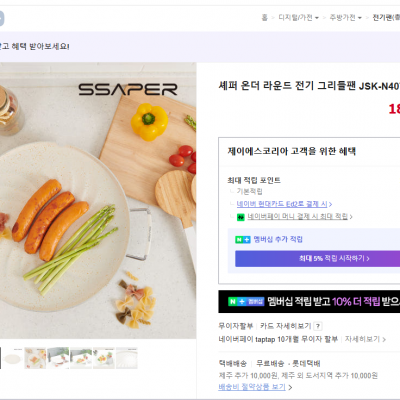Image resolution: width=400 pixels, height=400 pixels.
Task: Select the second product thumbnail
Action: point(35,358)
